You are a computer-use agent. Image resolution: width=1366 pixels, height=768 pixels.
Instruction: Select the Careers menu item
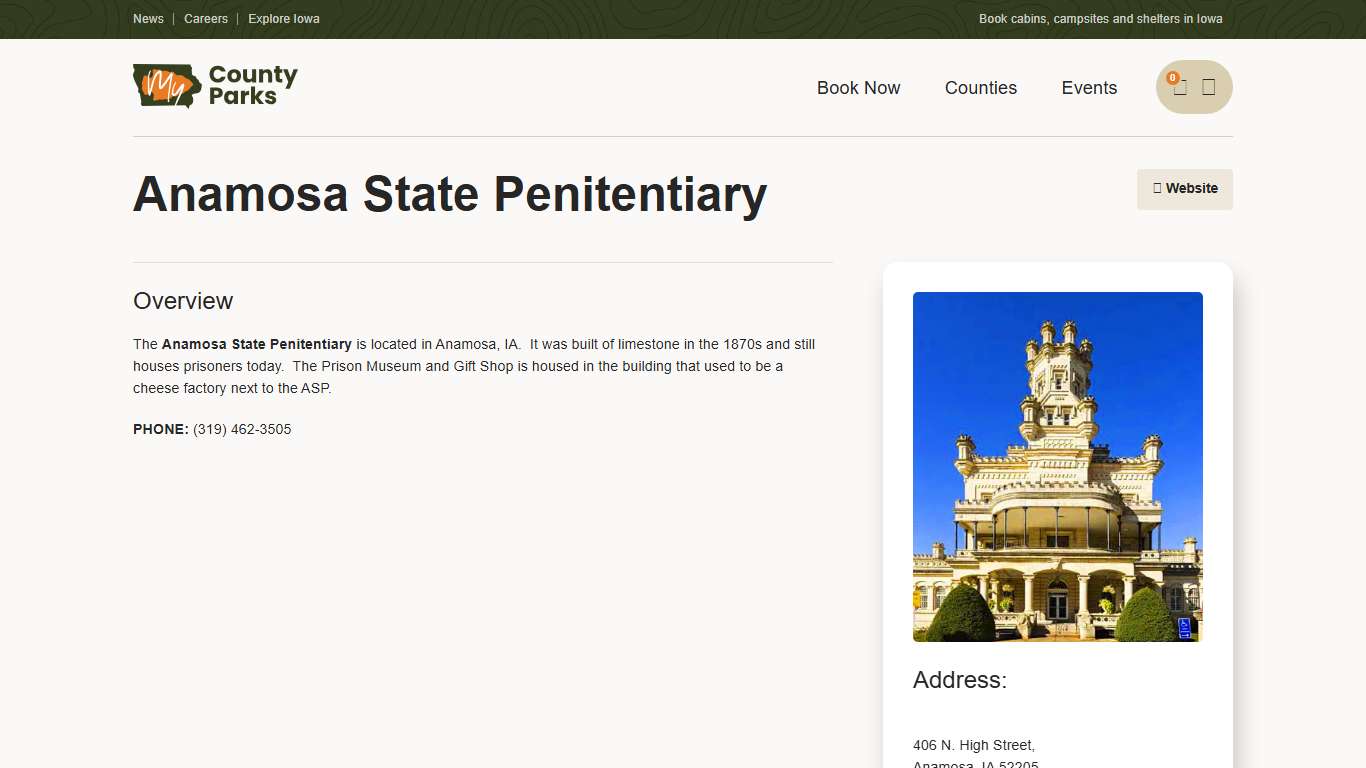[x=206, y=18]
